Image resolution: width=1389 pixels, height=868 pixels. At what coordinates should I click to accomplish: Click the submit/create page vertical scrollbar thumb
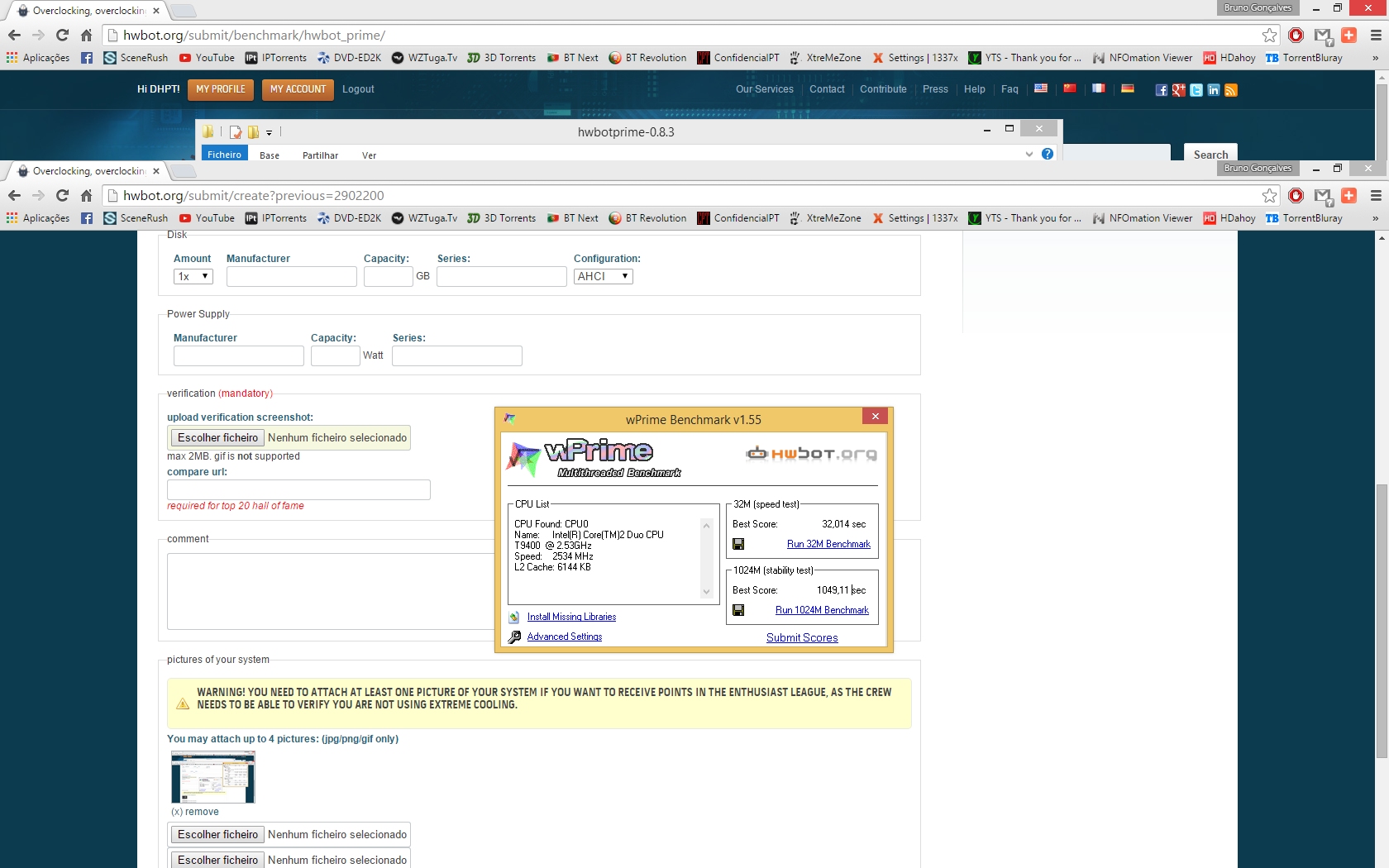point(1382,620)
